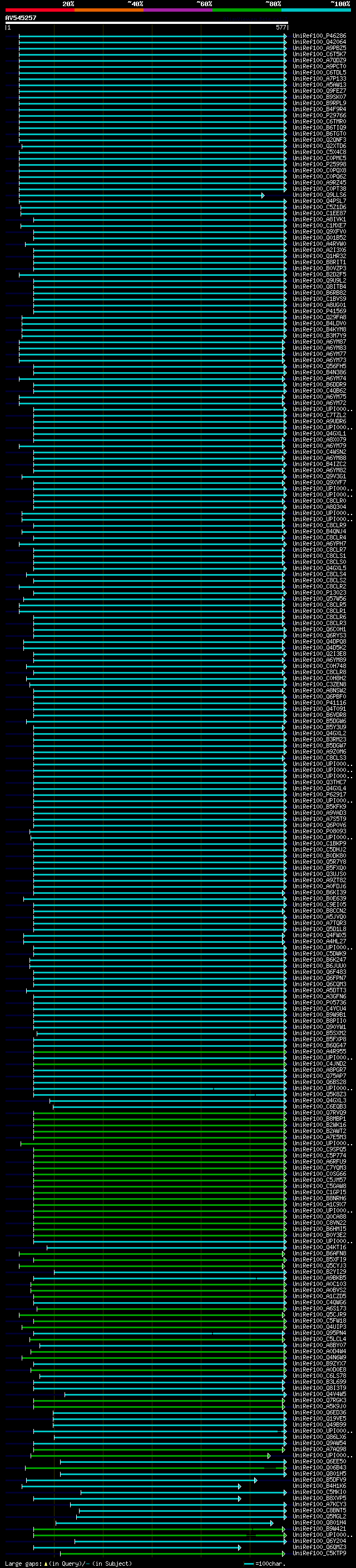Select label UniRef100_A6RFU9
The image size is (356, 1568).
pos(319,1161)
